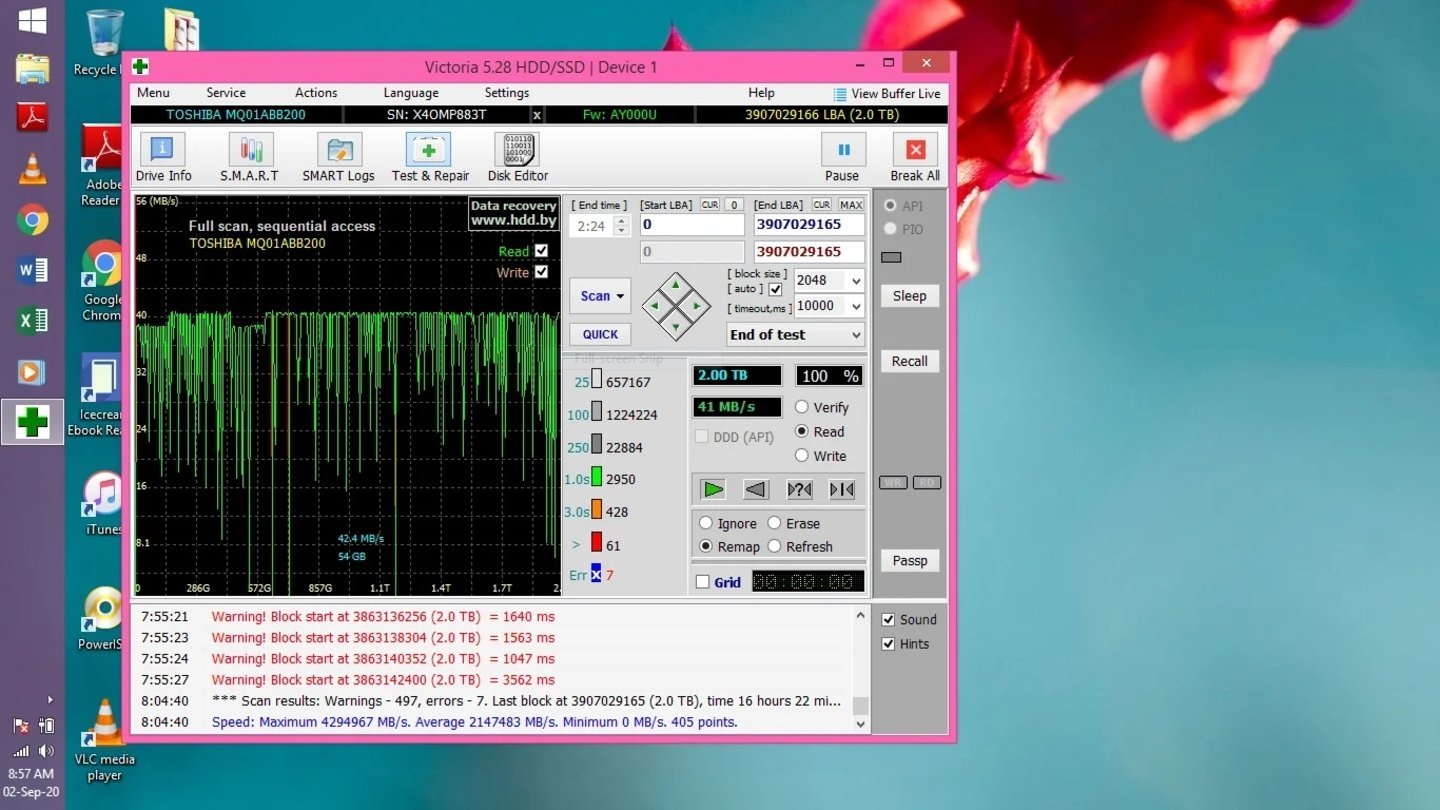Select the Verify radio button
This screenshot has height=810, width=1440.
point(802,407)
